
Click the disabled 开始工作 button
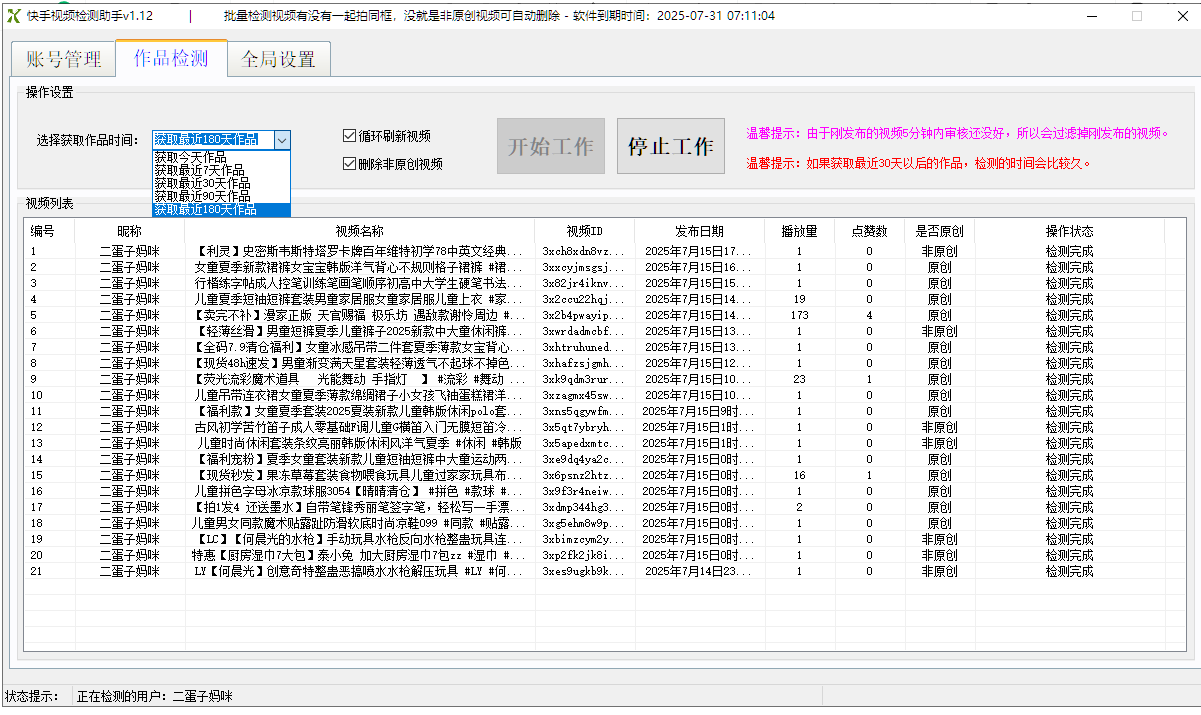[x=551, y=146]
